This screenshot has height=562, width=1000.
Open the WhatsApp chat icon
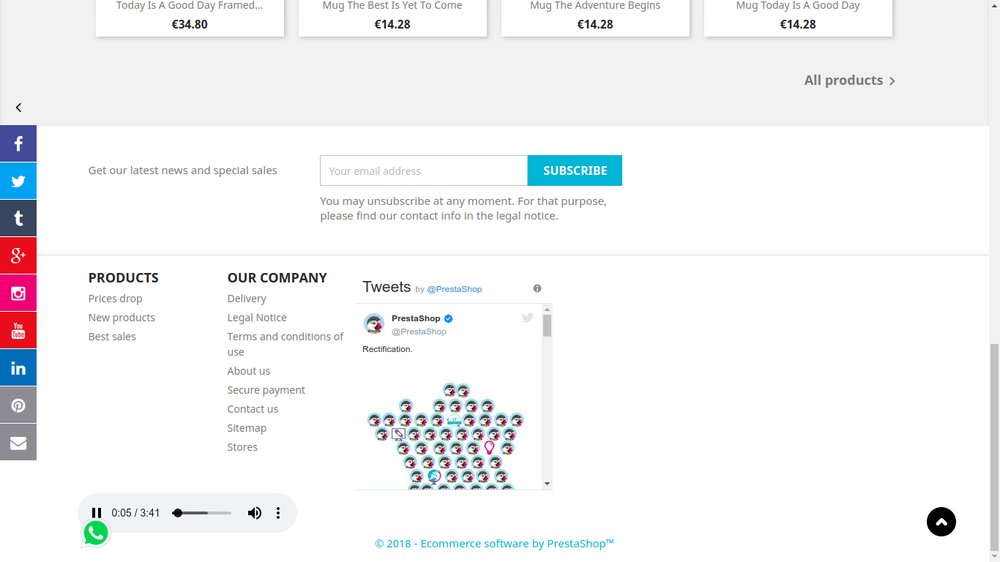(x=96, y=533)
